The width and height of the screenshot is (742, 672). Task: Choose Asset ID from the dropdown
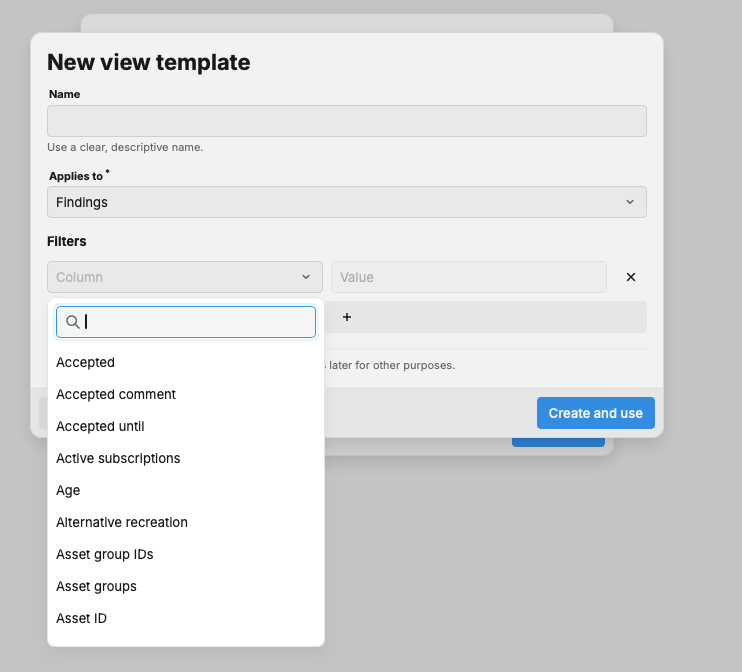[81, 618]
